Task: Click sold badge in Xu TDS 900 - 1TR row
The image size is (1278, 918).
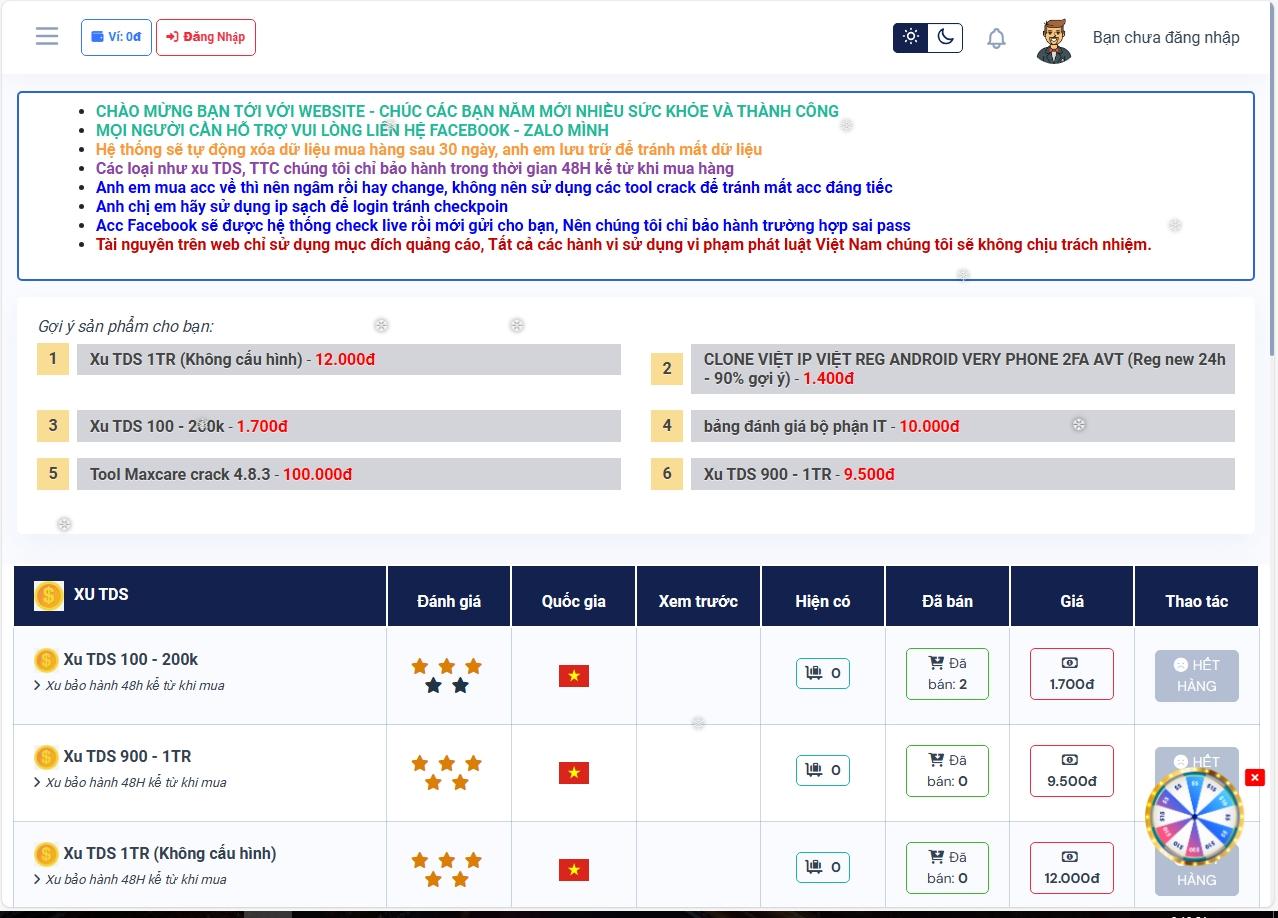Action: tap(947, 771)
